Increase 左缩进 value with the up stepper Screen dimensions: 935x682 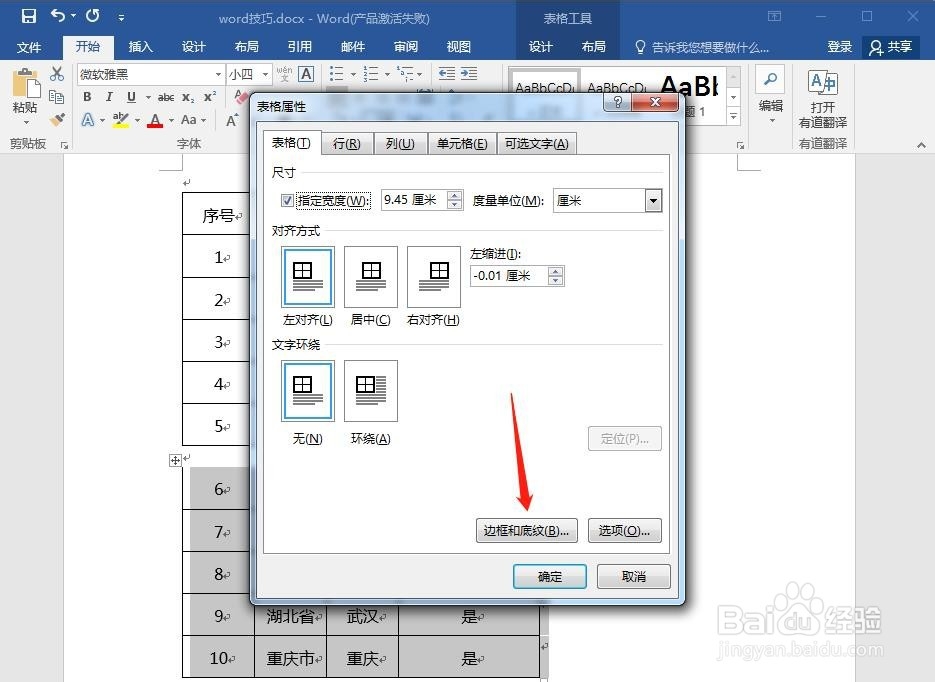(x=555, y=270)
